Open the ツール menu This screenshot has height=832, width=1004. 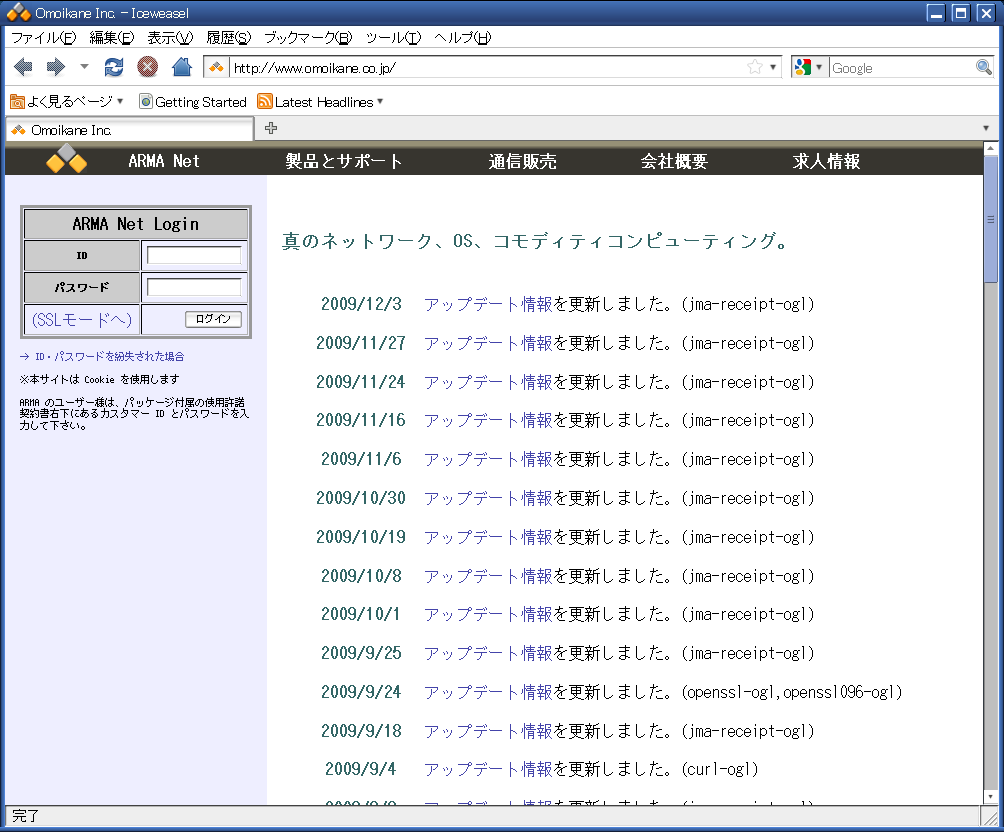[393, 38]
